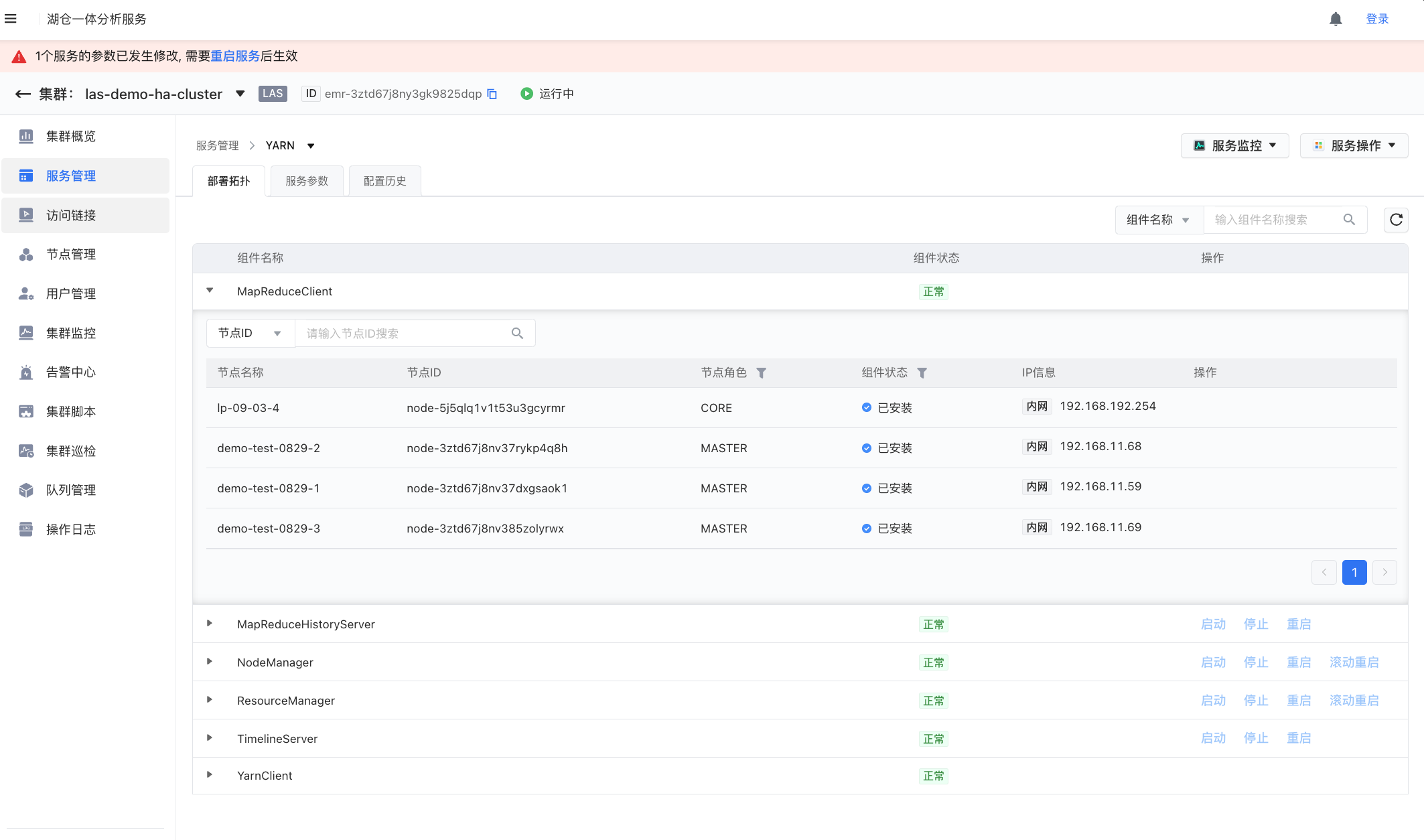Open the 节点ID filter dropdown

pyautogui.click(x=250, y=334)
